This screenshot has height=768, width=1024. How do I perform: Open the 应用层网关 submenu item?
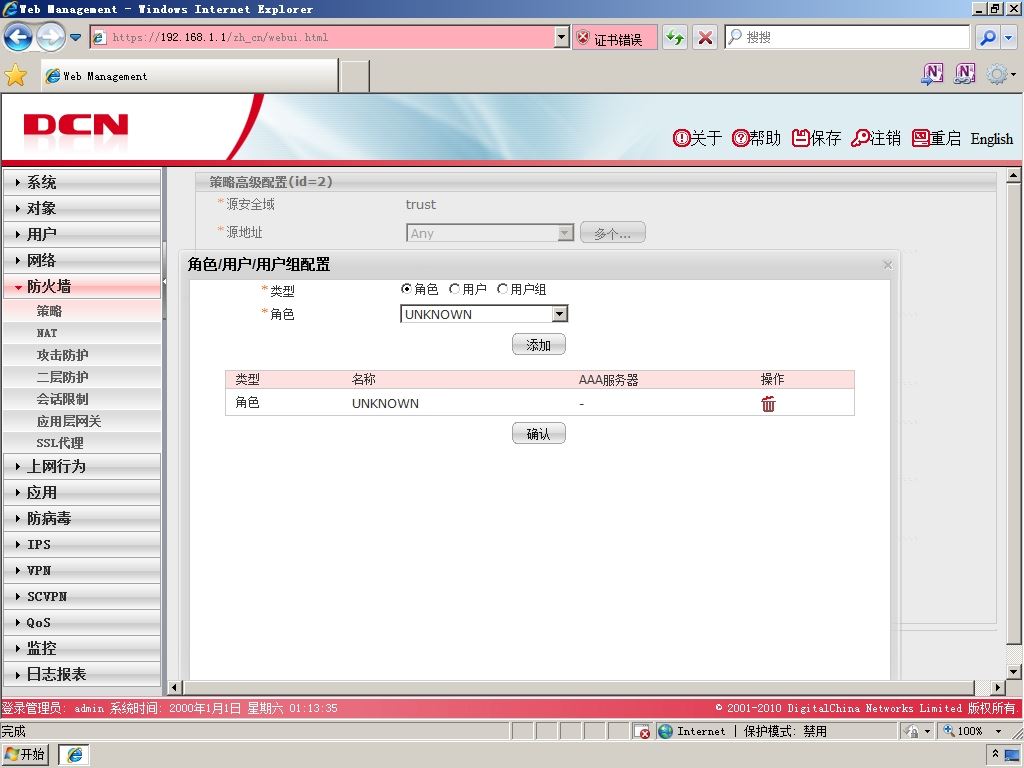[x=82, y=421]
